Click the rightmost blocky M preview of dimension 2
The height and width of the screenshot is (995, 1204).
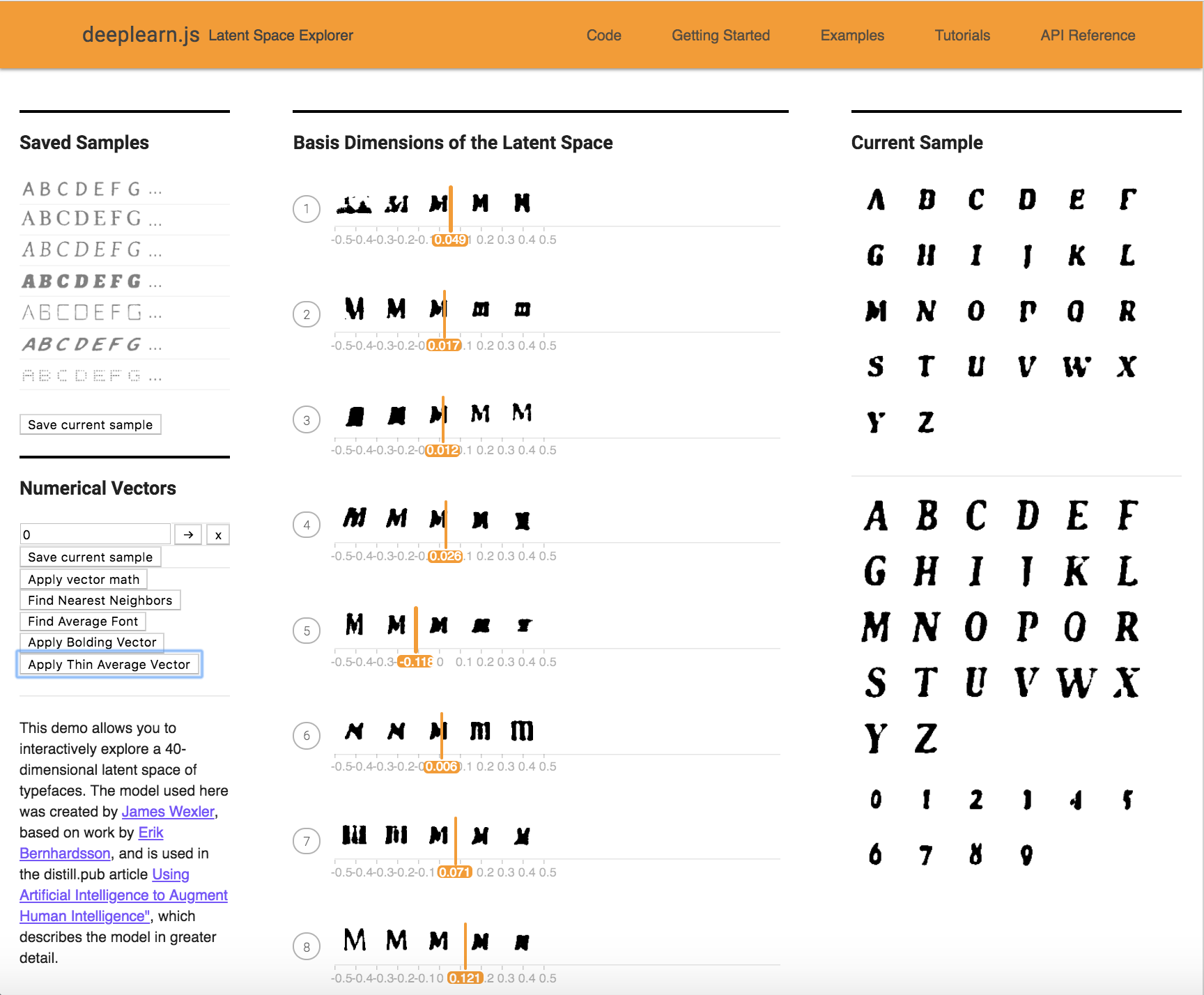pos(523,309)
